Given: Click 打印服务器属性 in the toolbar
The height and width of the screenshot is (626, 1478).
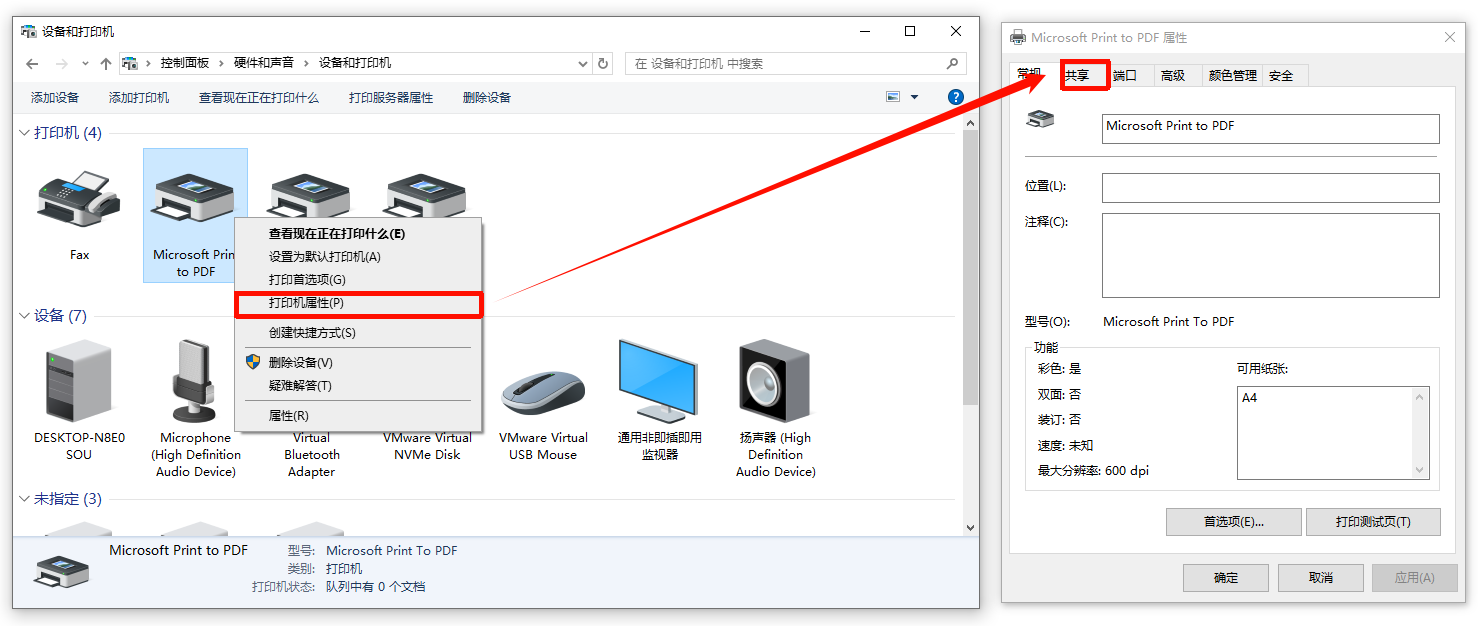Looking at the screenshot, I should [x=391, y=98].
